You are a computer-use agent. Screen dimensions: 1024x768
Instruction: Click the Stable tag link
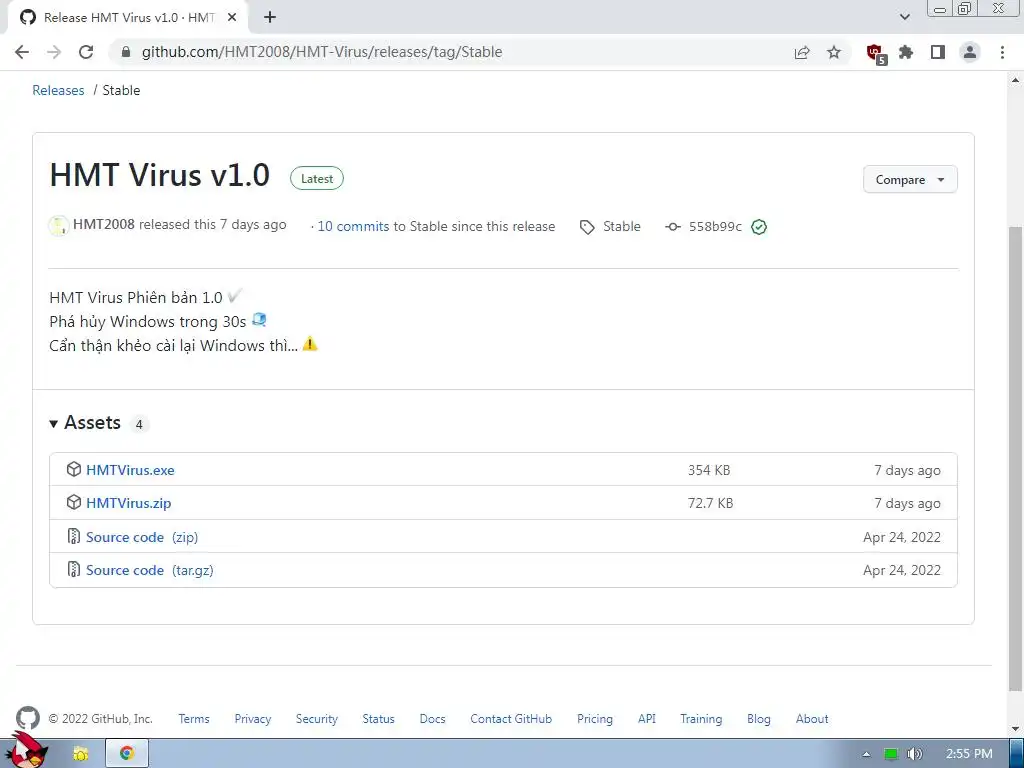622,226
